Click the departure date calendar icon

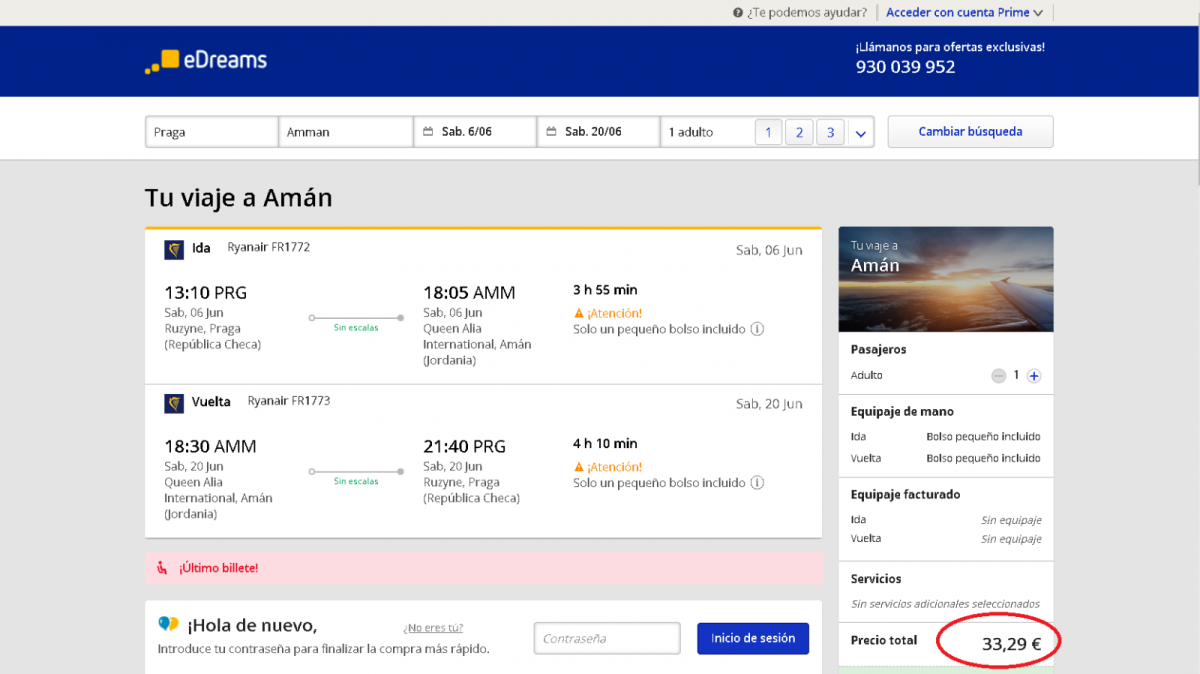tap(428, 132)
